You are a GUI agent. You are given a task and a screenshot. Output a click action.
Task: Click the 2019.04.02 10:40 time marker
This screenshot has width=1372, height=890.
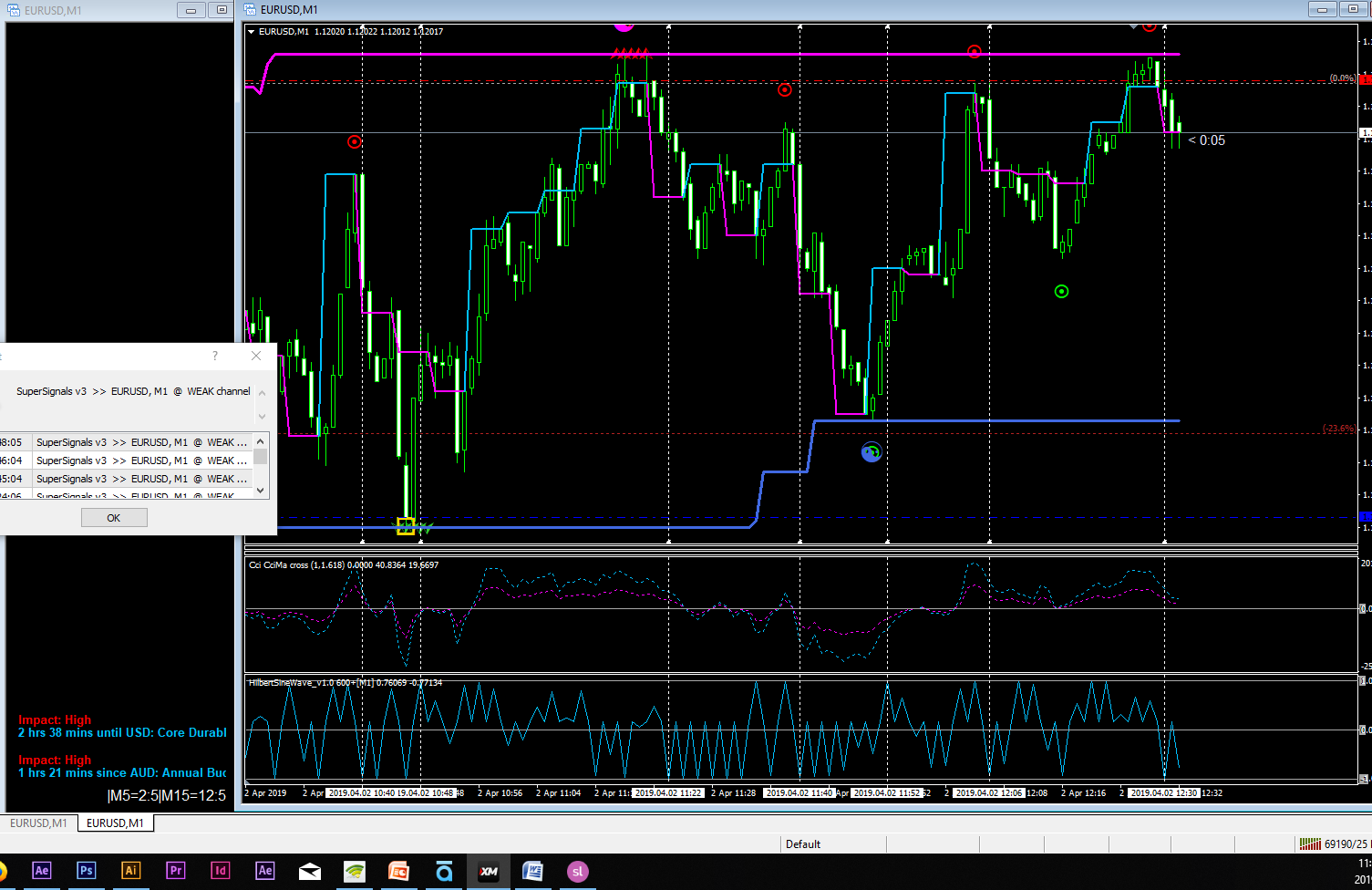362,793
